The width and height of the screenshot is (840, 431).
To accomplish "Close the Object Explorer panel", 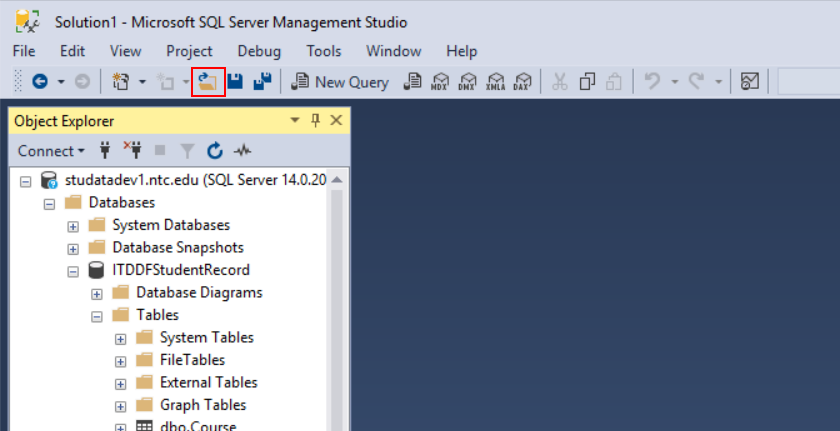I will point(336,121).
